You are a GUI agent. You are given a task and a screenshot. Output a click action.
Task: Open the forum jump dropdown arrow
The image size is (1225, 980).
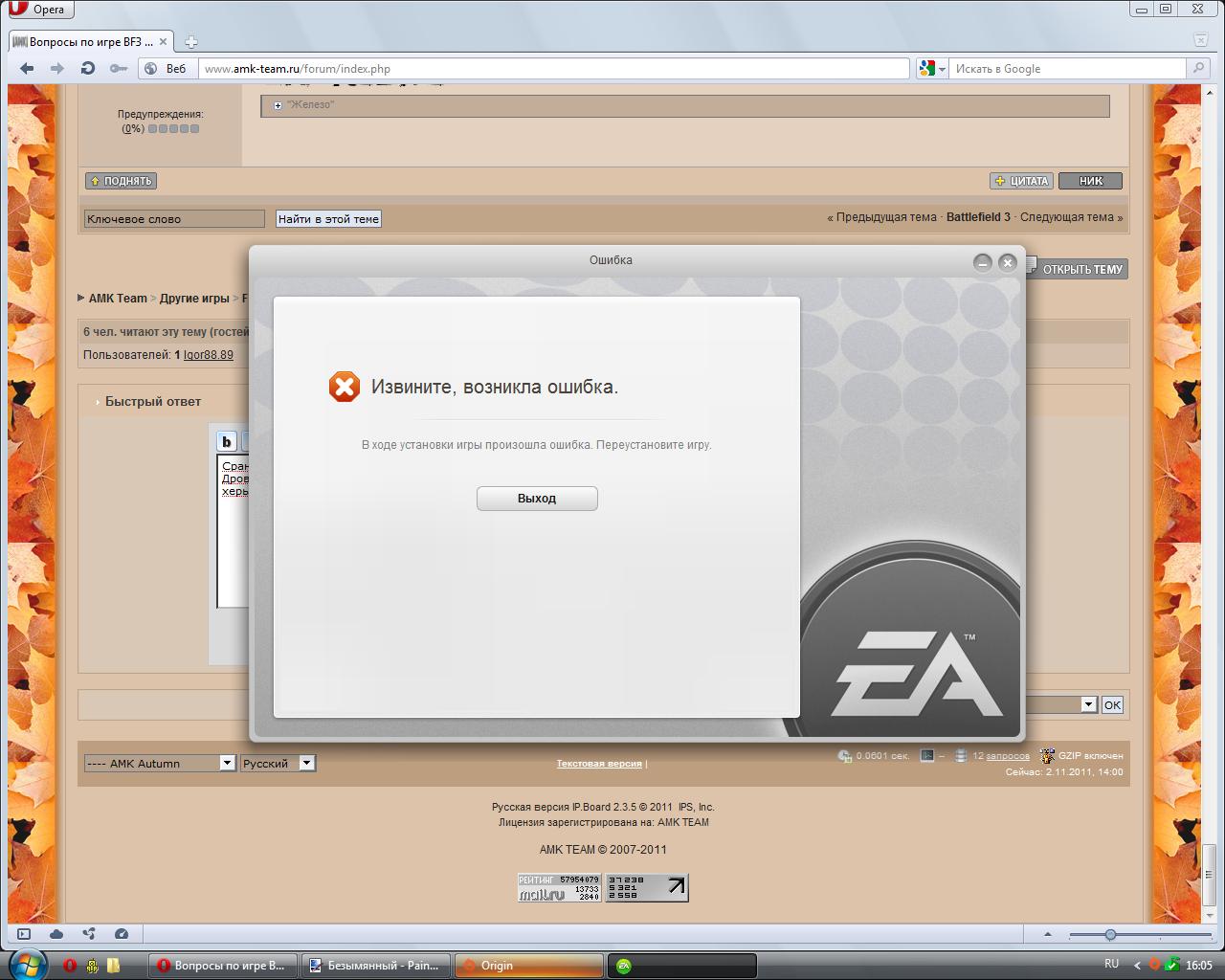[x=1088, y=704]
